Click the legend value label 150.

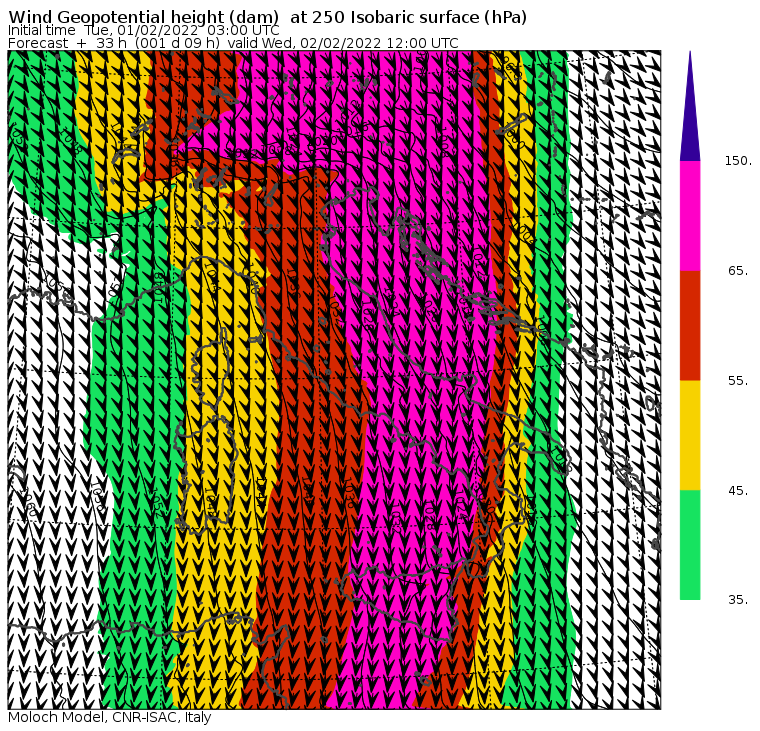click(738, 161)
